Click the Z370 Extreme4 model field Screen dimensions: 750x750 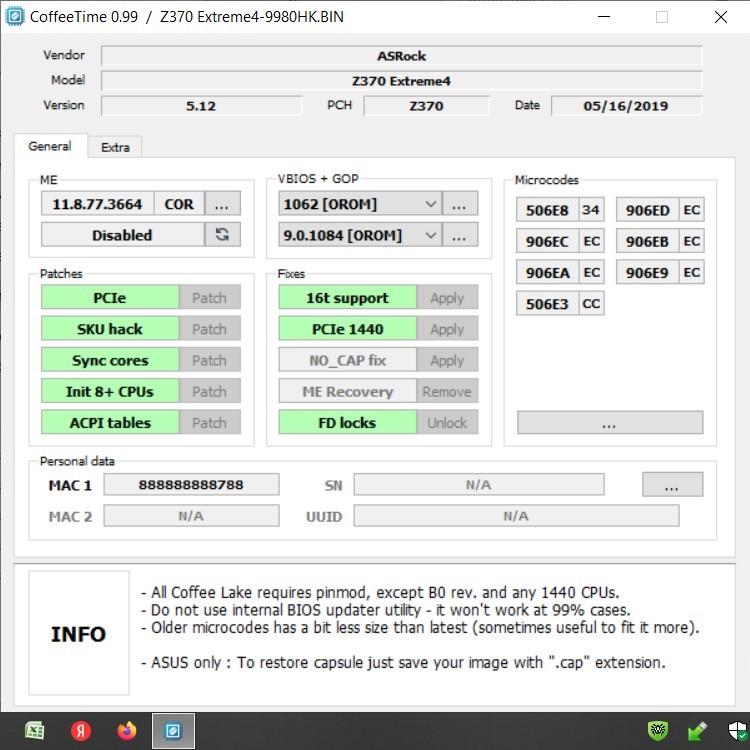click(x=402, y=80)
